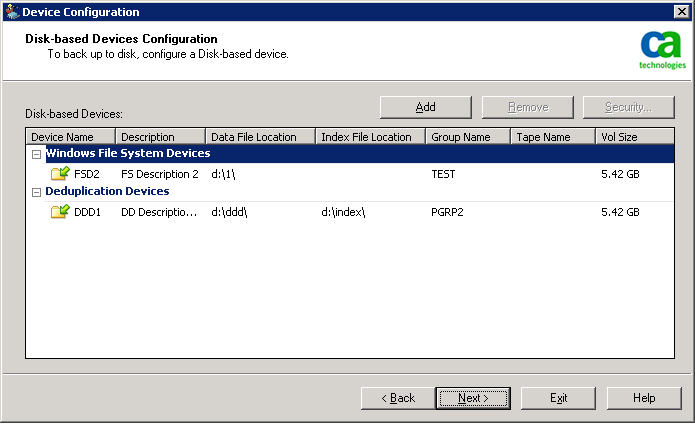695x424 pixels.
Task: Collapse the Windows File System Devices group
Action: pyautogui.click(x=37, y=154)
